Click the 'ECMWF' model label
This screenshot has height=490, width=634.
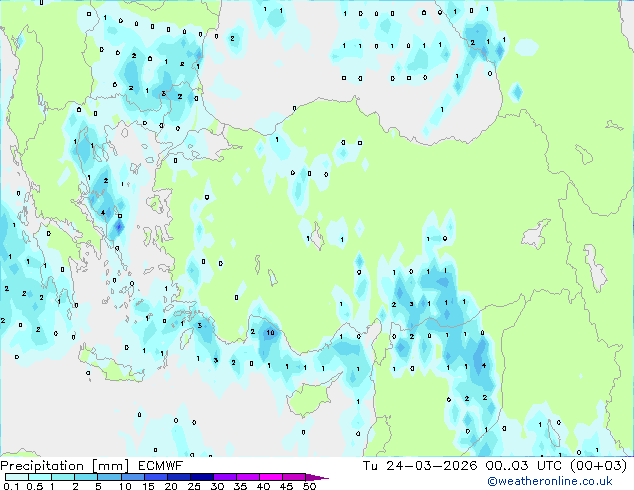(161, 466)
